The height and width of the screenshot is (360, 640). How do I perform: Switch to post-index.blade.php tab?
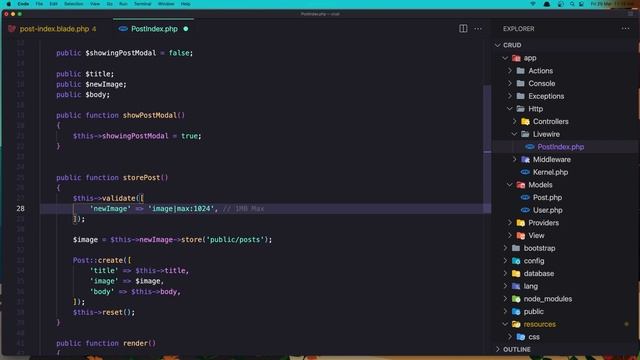[x=54, y=29]
